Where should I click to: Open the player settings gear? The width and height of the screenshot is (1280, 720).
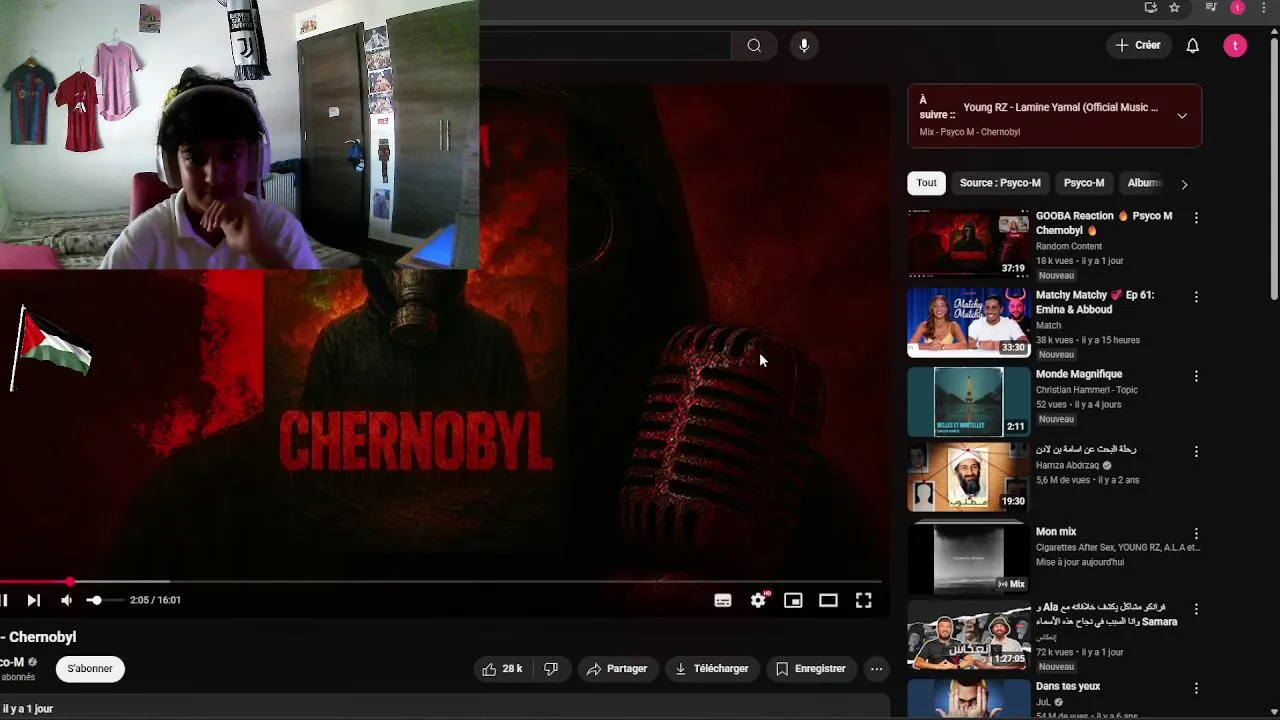[x=758, y=600]
